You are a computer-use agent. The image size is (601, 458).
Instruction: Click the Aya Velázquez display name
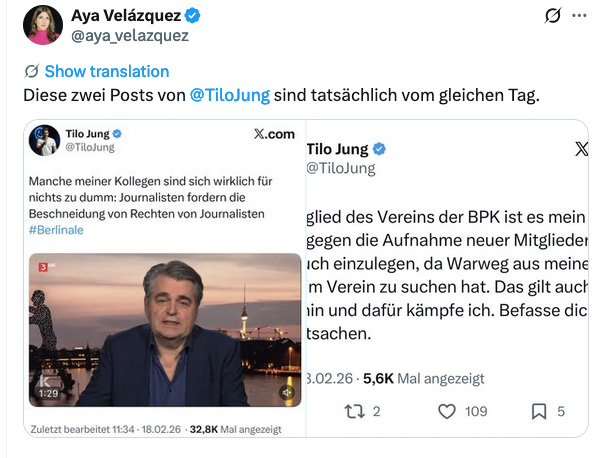126,16
